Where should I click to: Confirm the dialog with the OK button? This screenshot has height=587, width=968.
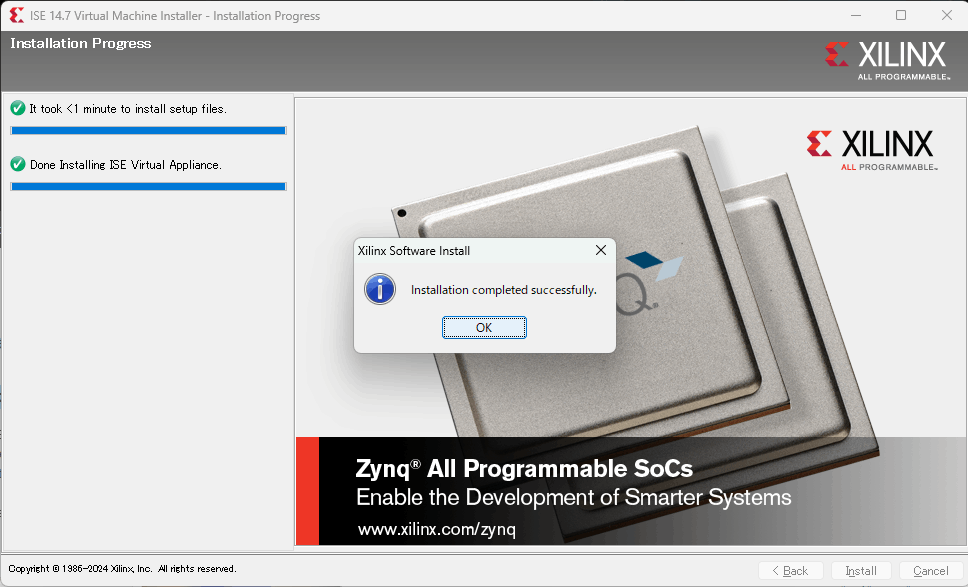[x=484, y=328]
